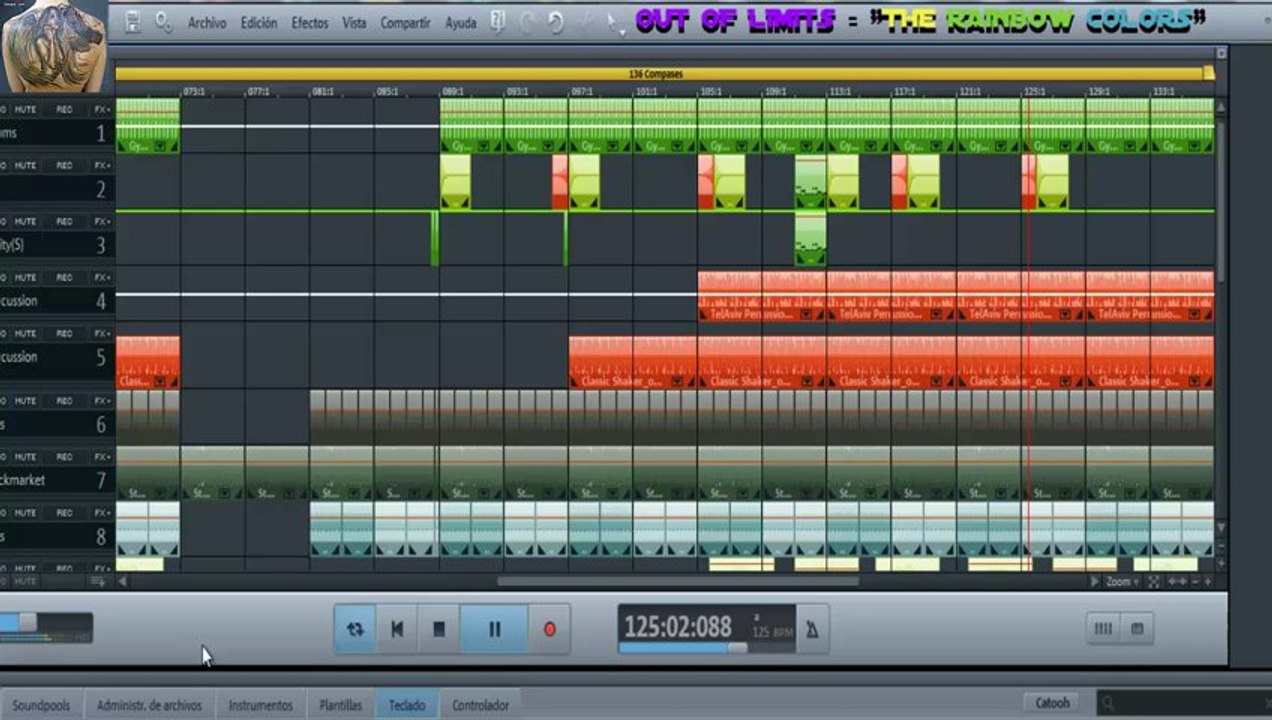Image resolution: width=1272 pixels, height=720 pixels.
Task: Open the Efectos menu
Action: pyautogui.click(x=309, y=22)
